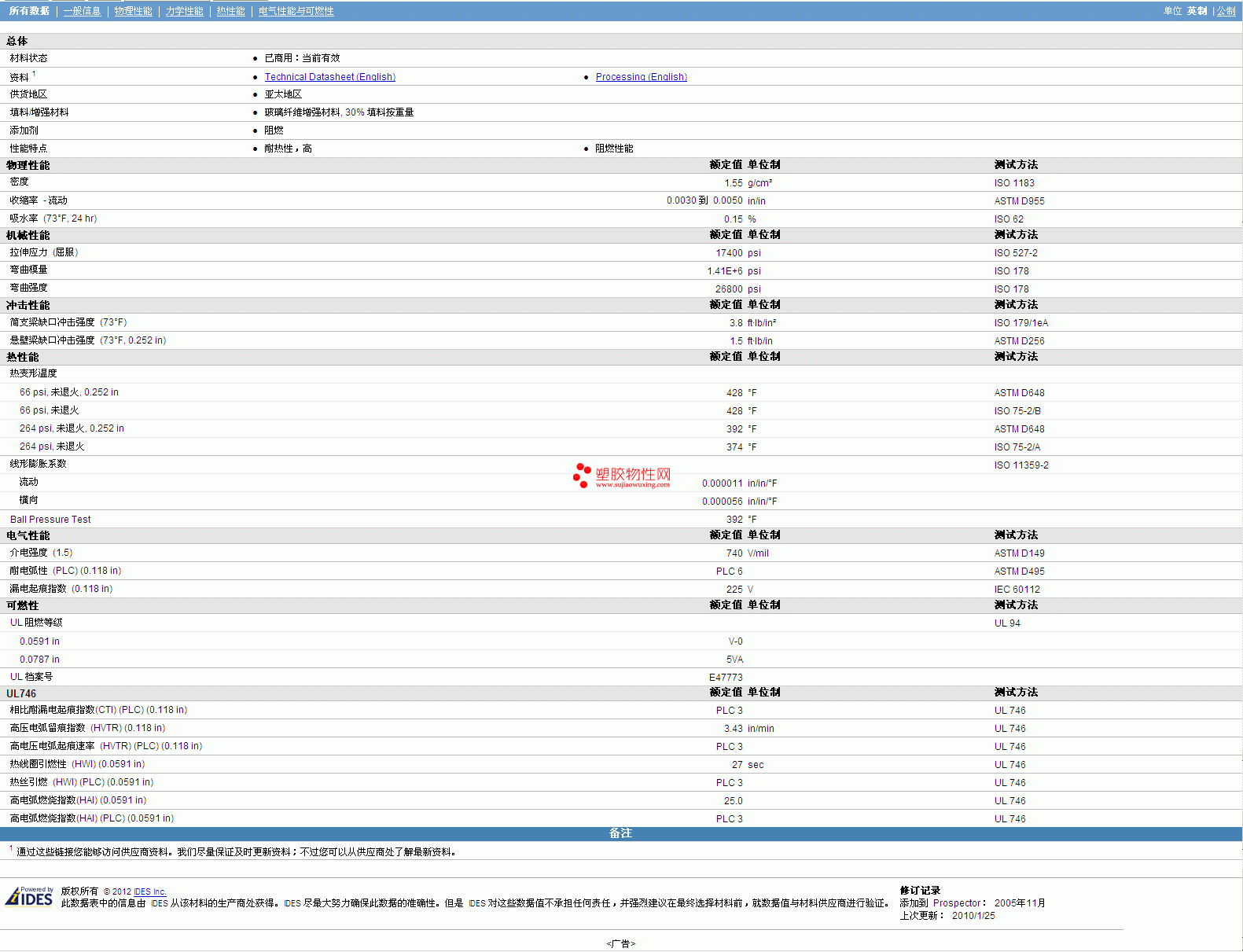The image size is (1243, 952).
Task: Click the 已商用：当前有效 status value
Action: coord(302,58)
